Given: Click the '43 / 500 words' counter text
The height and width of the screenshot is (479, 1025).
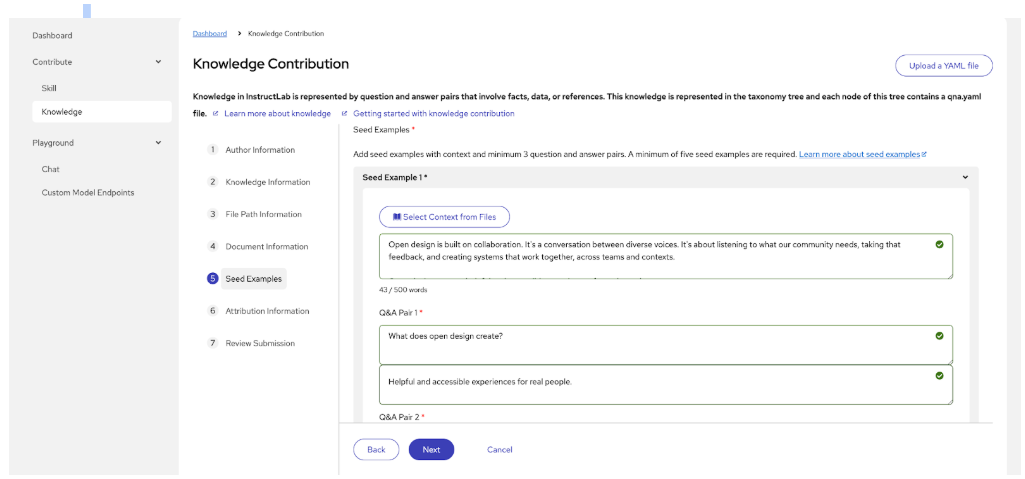Looking at the screenshot, I should pos(403,289).
